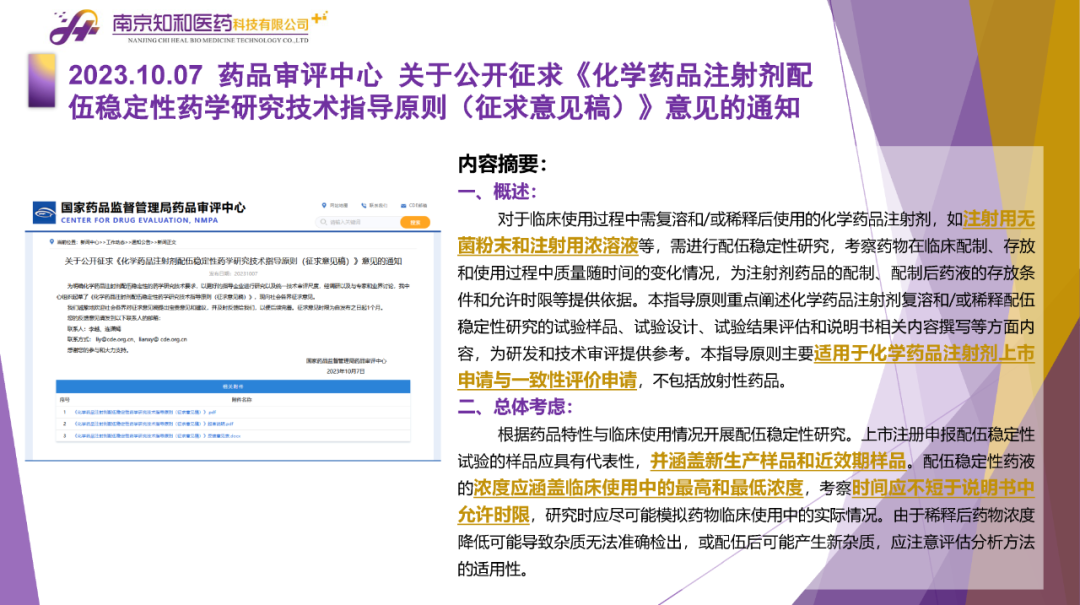Click the contact us phone icon
1080x605 pixels.
363,205
